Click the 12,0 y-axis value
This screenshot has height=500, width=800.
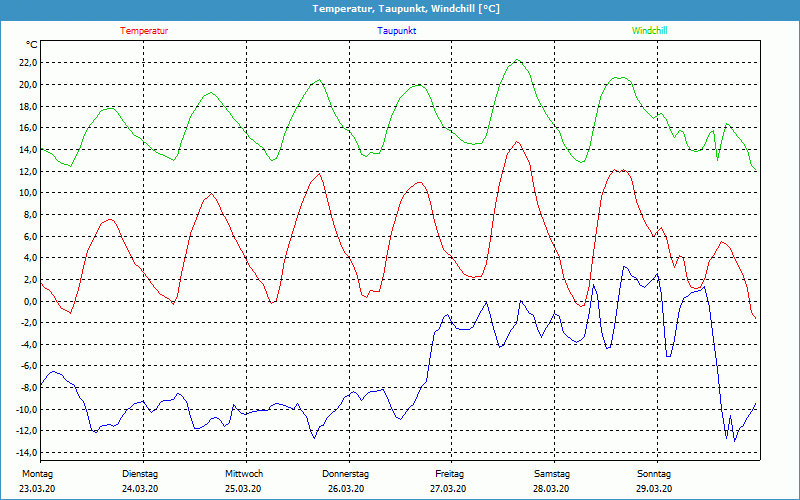pos(28,171)
